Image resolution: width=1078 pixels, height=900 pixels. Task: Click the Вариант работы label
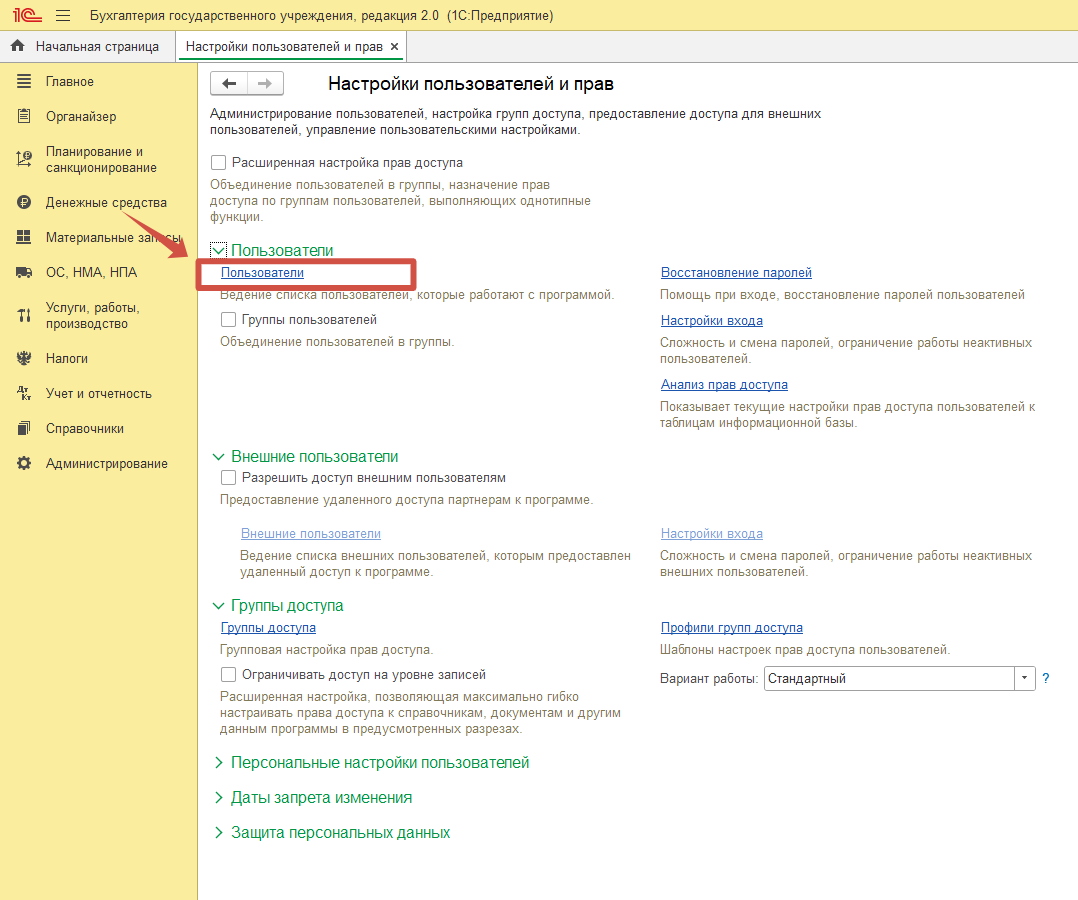(x=709, y=679)
